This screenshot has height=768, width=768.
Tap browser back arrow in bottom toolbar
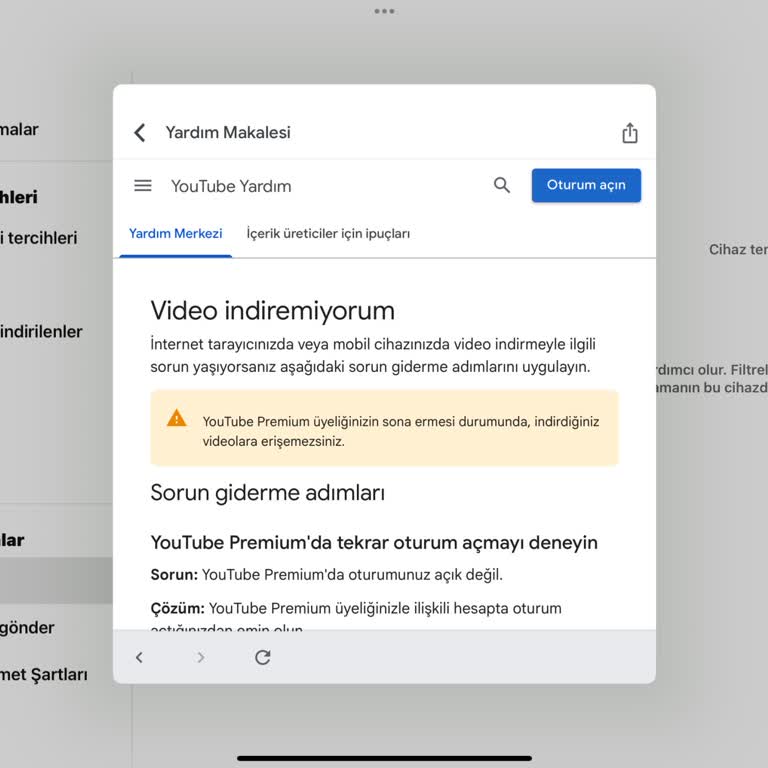(139, 657)
